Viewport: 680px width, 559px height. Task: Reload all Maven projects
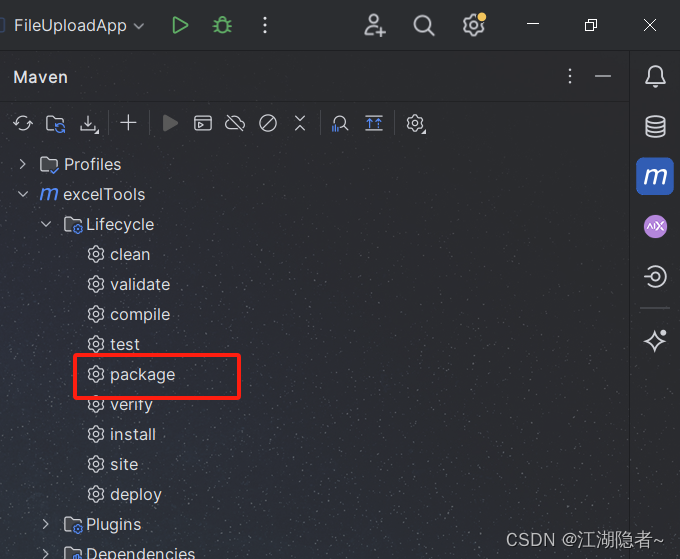[x=23, y=124]
